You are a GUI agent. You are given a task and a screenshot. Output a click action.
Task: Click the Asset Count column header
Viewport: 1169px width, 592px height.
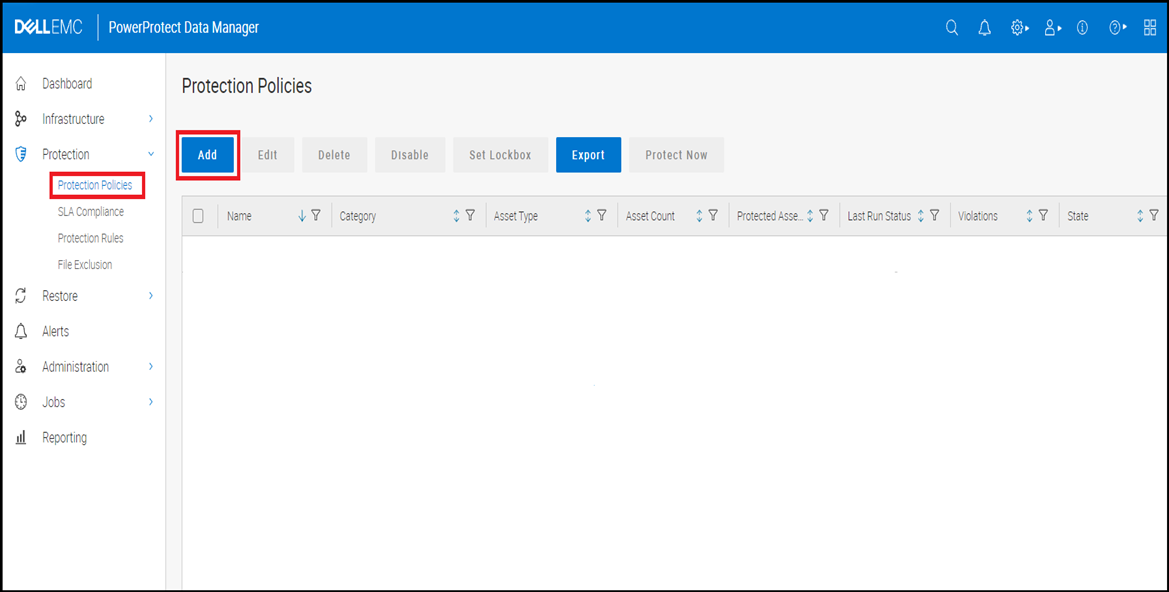[x=650, y=216]
